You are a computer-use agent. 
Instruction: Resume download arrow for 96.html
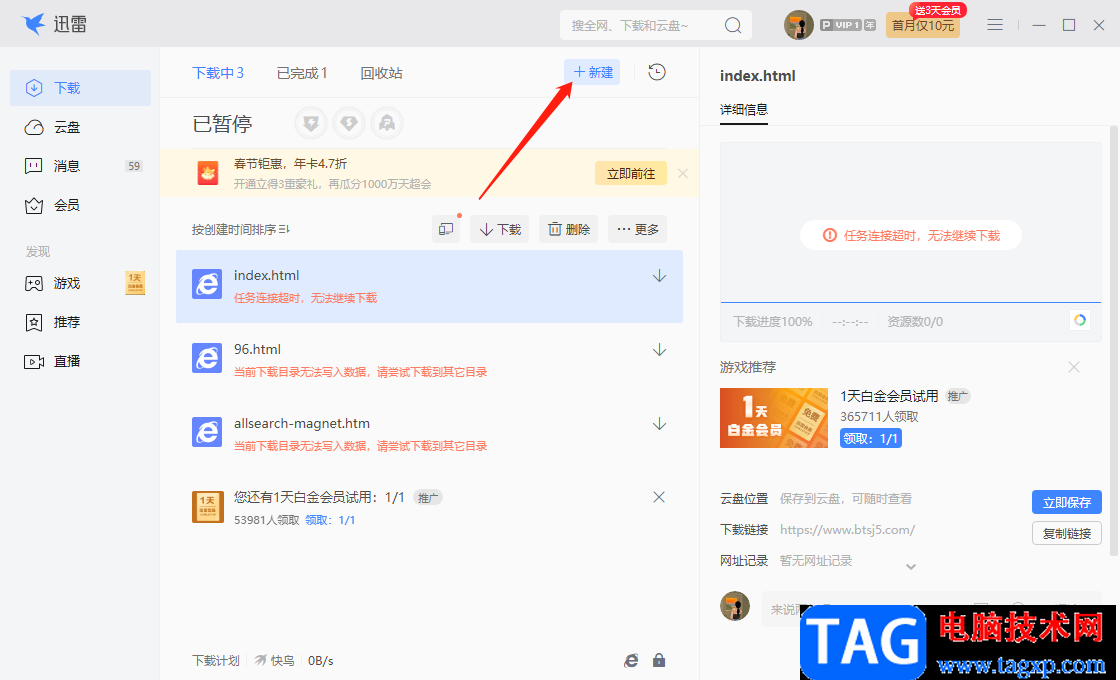tap(659, 350)
